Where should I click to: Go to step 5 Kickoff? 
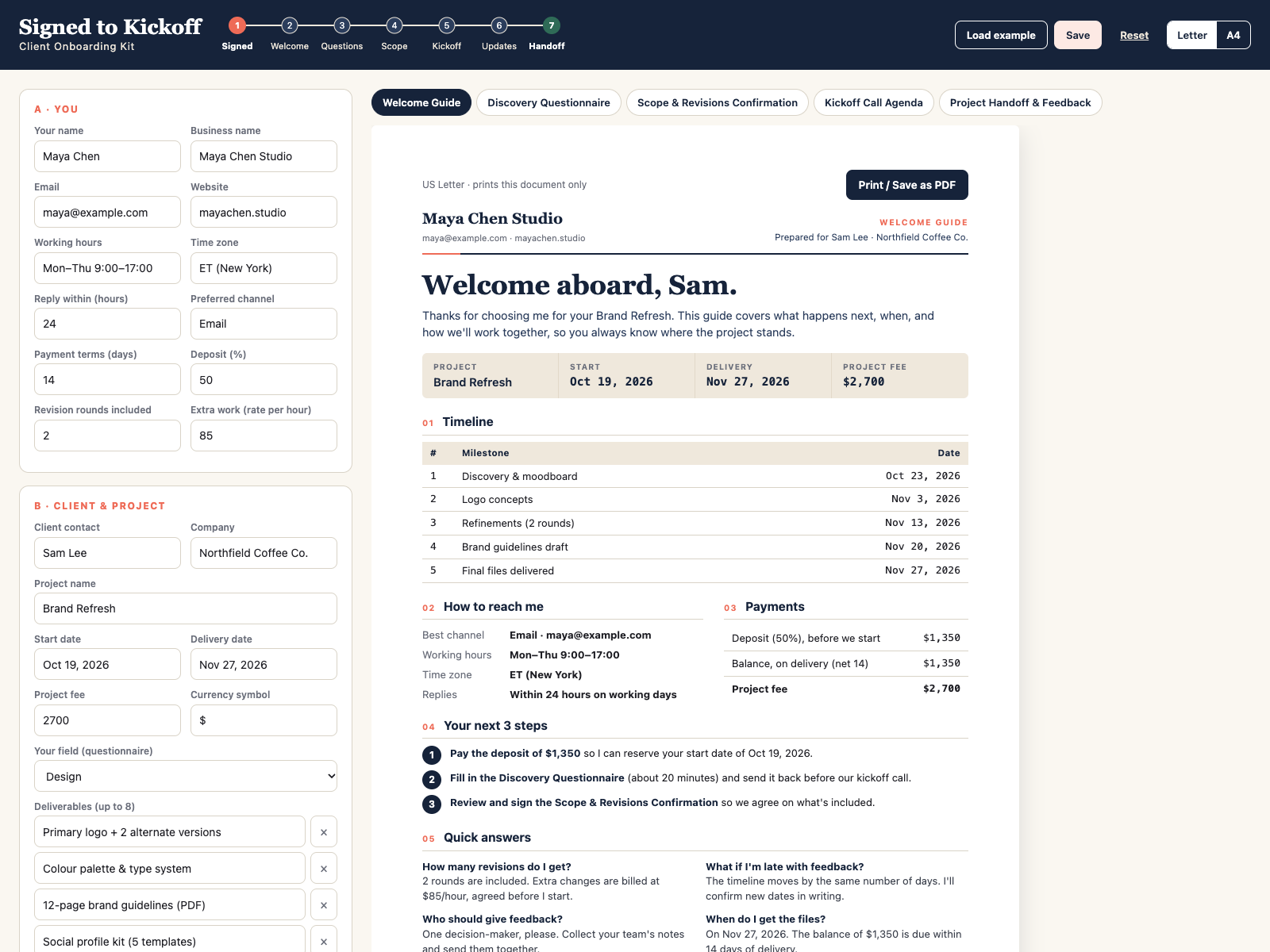click(x=447, y=34)
